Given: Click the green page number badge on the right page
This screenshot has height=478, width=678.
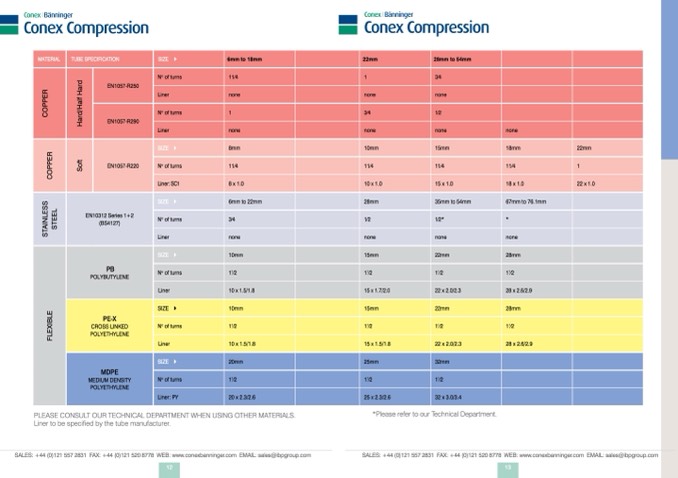Looking at the screenshot, I should [508, 466].
